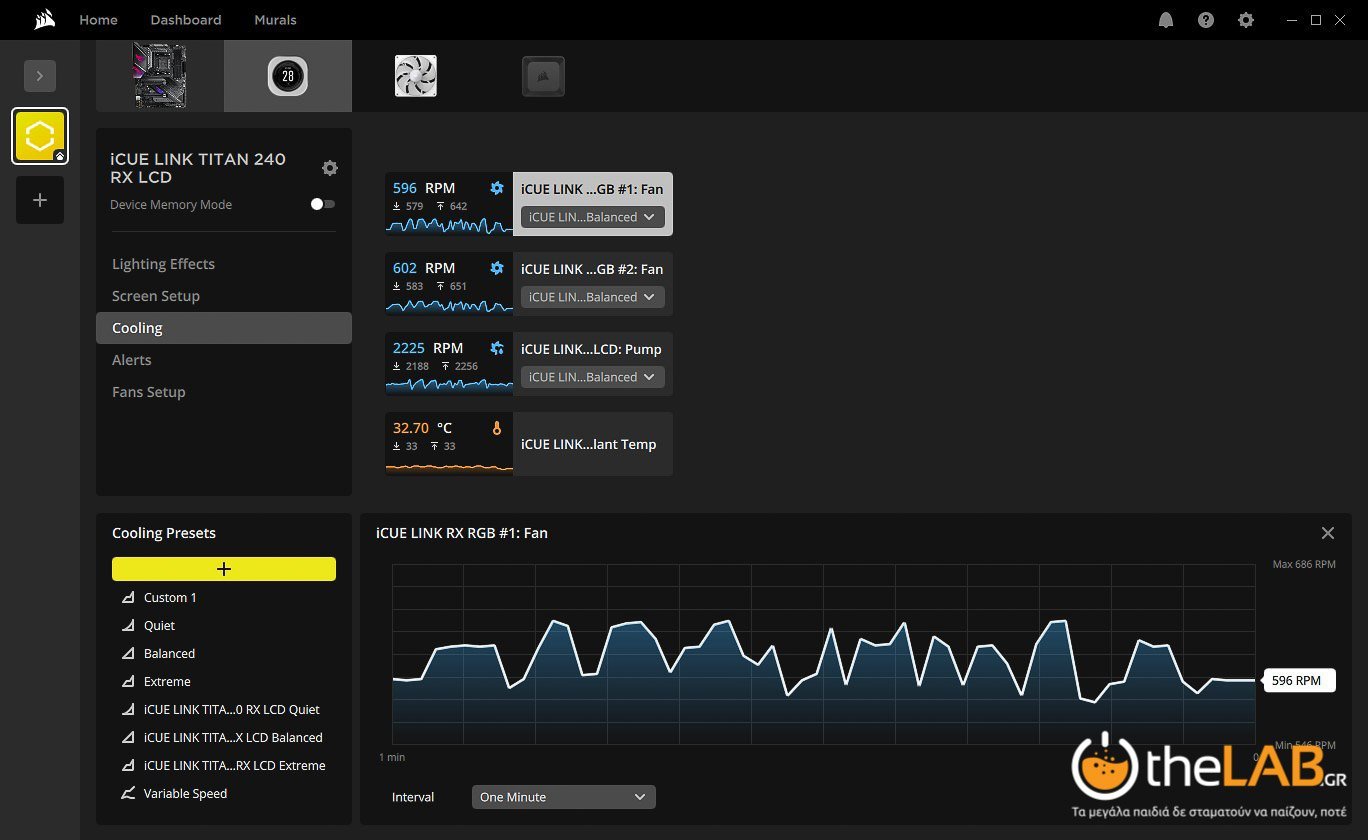This screenshot has width=1368, height=840.
Task: Click the gear icon on Fan #1 sensor
Action: pyautogui.click(x=497, y=188)
